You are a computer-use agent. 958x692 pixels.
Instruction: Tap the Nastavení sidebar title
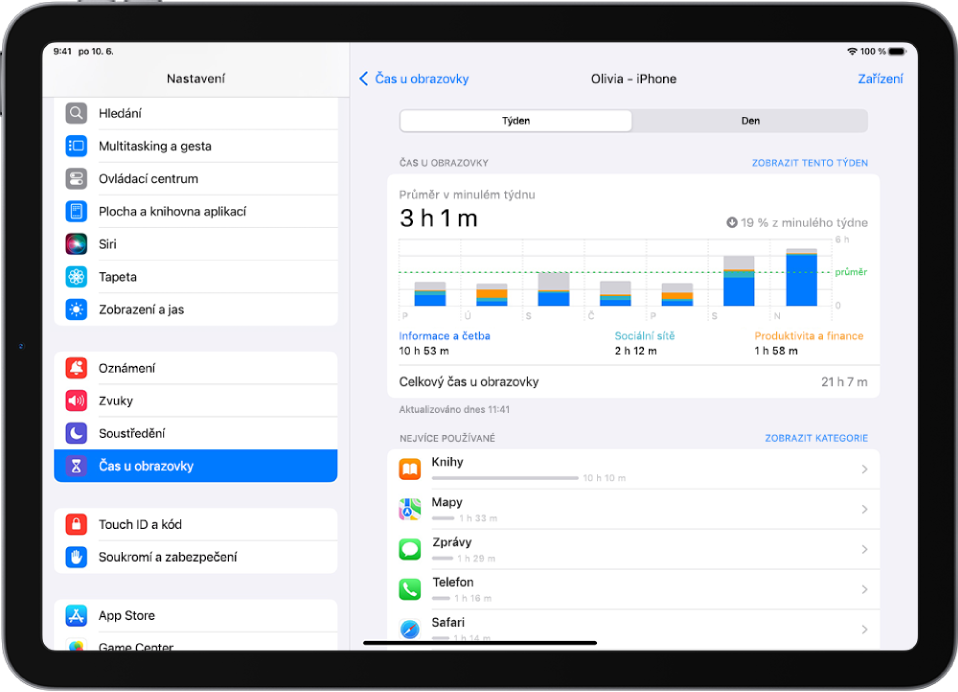pos(196,79)
